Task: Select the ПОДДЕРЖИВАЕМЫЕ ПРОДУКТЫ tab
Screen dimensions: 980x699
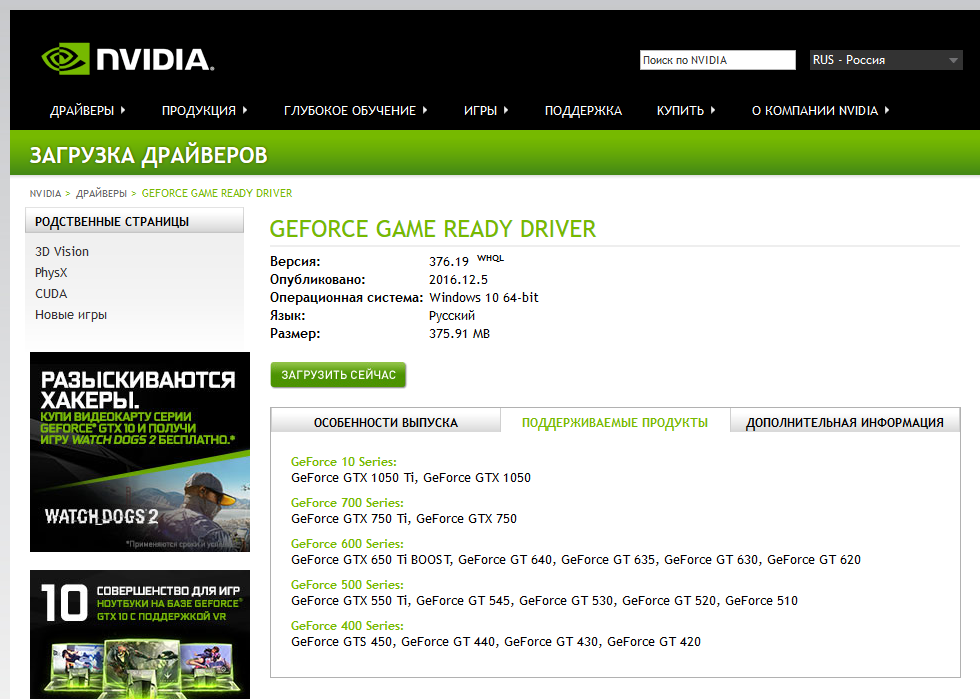Action: (615, 423)
